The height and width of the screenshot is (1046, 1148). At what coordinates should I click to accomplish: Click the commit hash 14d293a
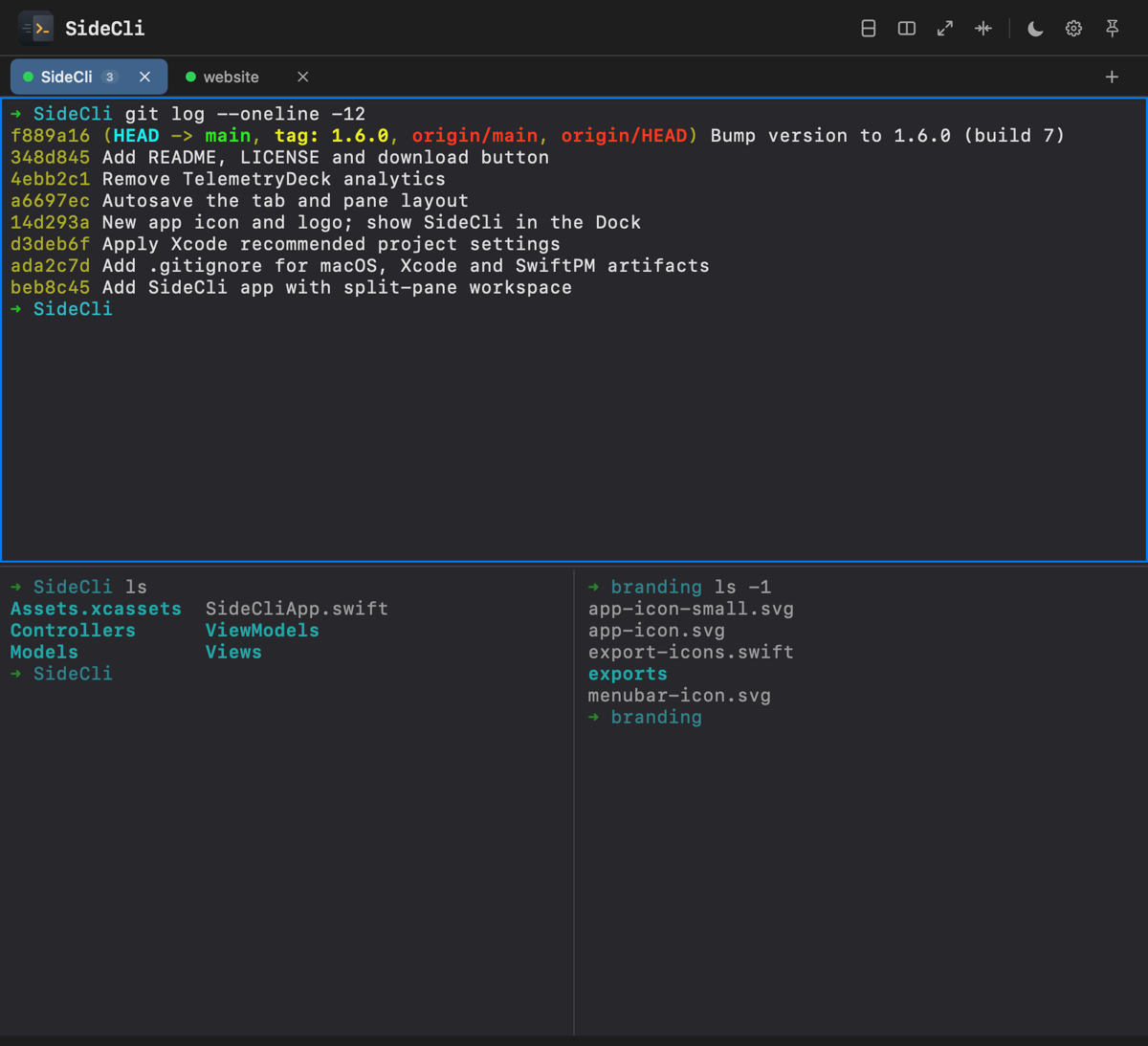tap(50, 222)
